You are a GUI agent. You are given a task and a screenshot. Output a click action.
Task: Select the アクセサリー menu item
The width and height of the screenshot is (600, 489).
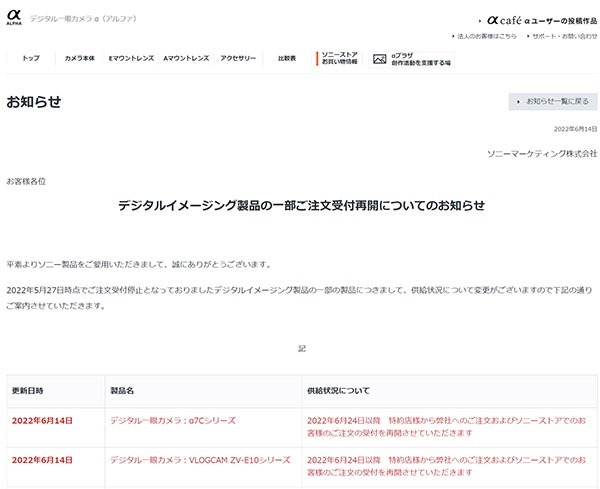pos(238,59)
